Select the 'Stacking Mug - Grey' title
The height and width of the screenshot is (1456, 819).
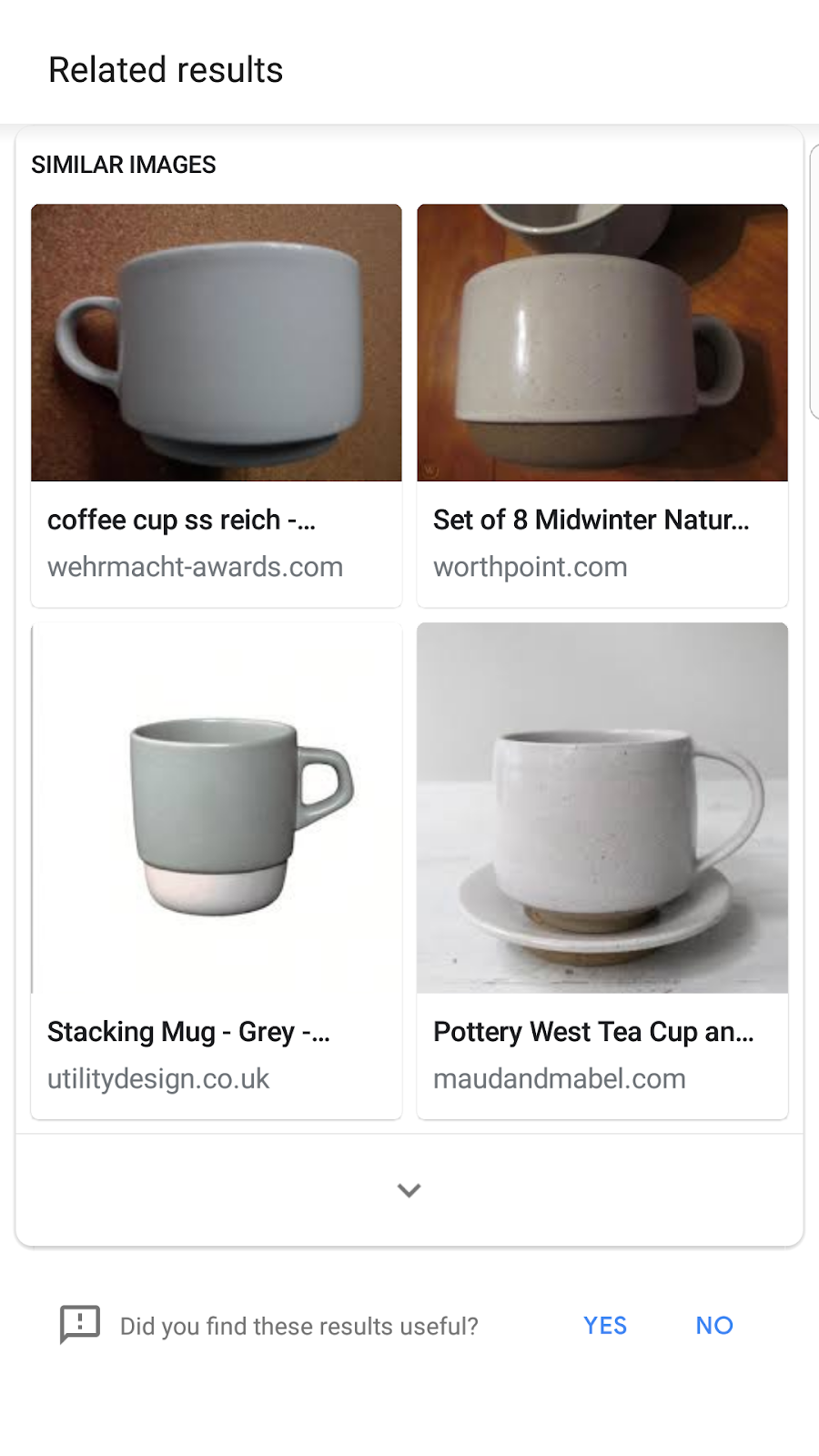pyautogui.click(x=188, y=1032)
